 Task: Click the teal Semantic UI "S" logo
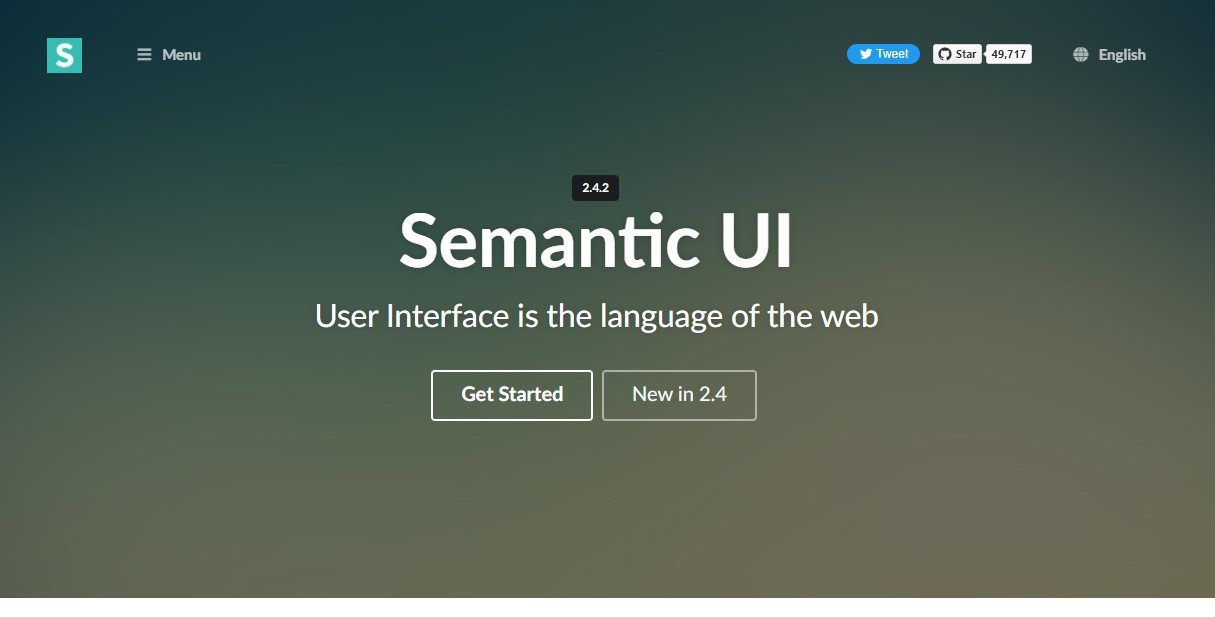64,55
